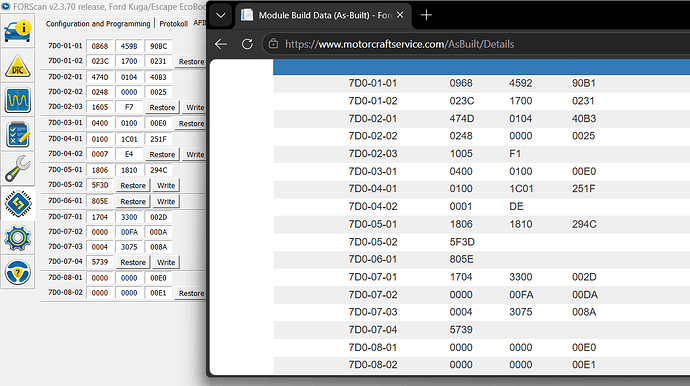Viewport: 690px width, 386px height.
Task: Edit the 00E1 field in 7D0-08-02
Action: coord(158,293)
